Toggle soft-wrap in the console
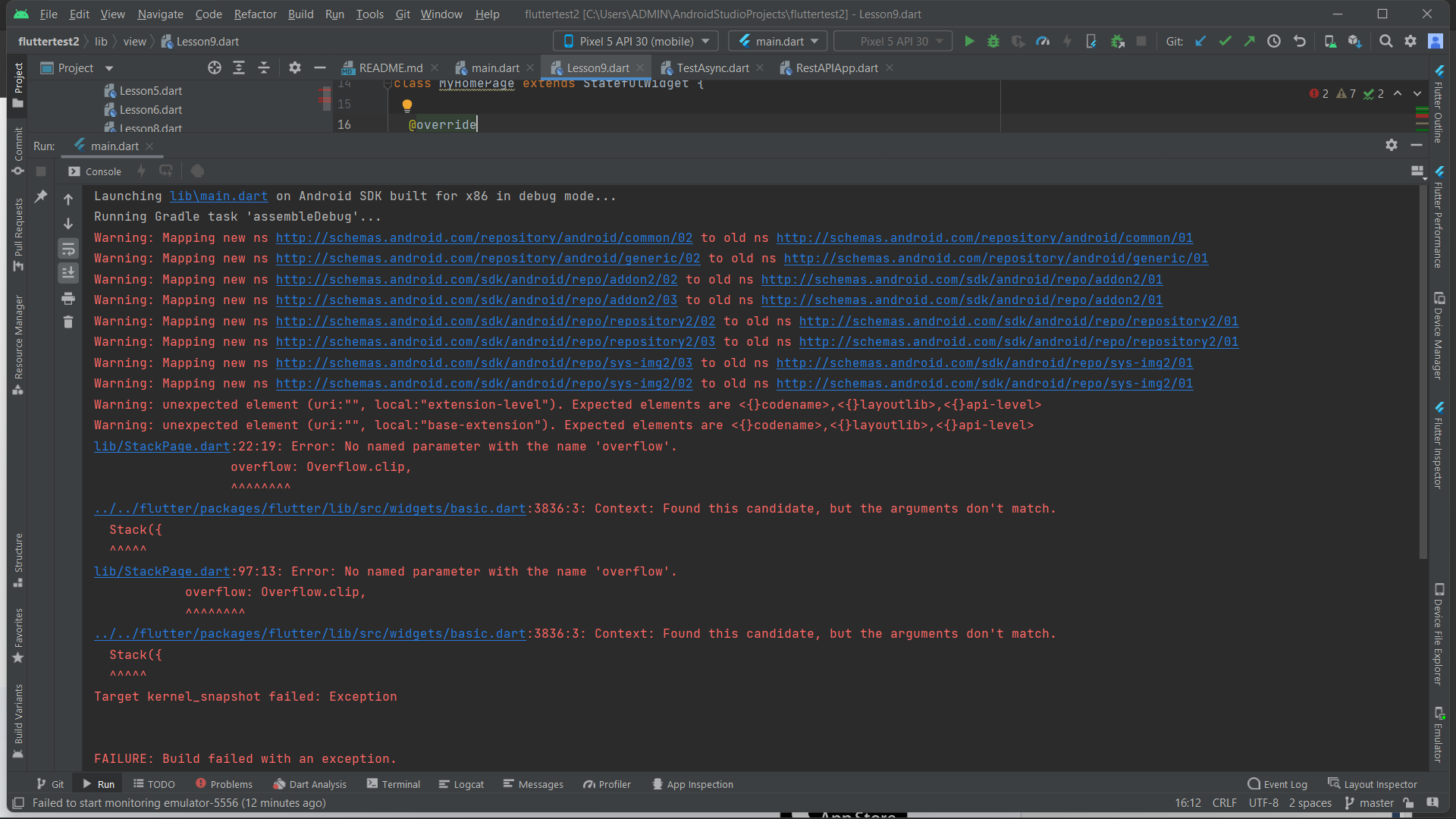The height and width of the screenshot is (819, 1456). tap(68, 249)
